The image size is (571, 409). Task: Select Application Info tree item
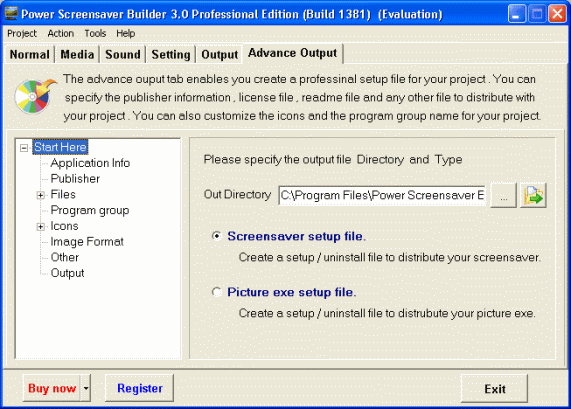(x=90, y=163)
